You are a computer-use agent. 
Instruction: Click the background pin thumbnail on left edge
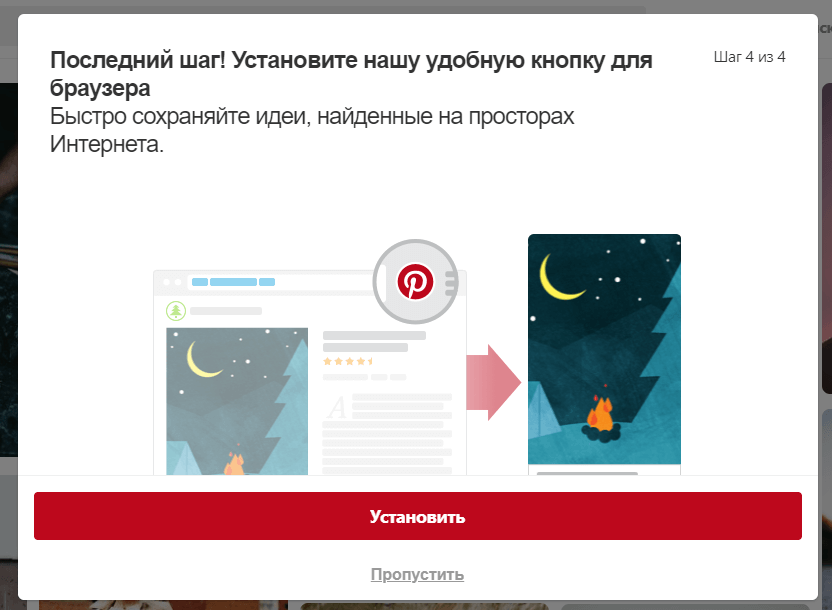tap(8, 270)
